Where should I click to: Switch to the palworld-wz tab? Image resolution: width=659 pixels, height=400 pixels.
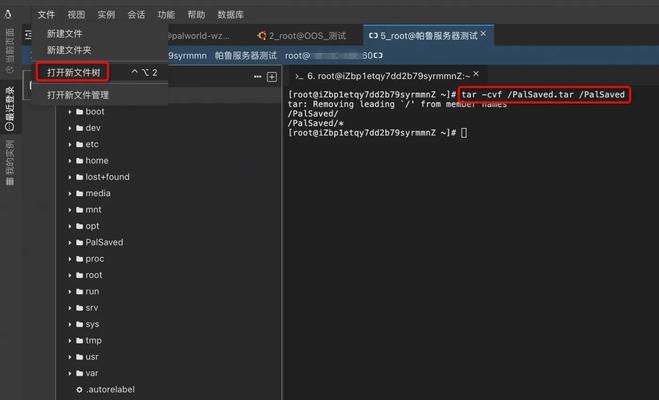pyautogui.click(x=201, y=36)
